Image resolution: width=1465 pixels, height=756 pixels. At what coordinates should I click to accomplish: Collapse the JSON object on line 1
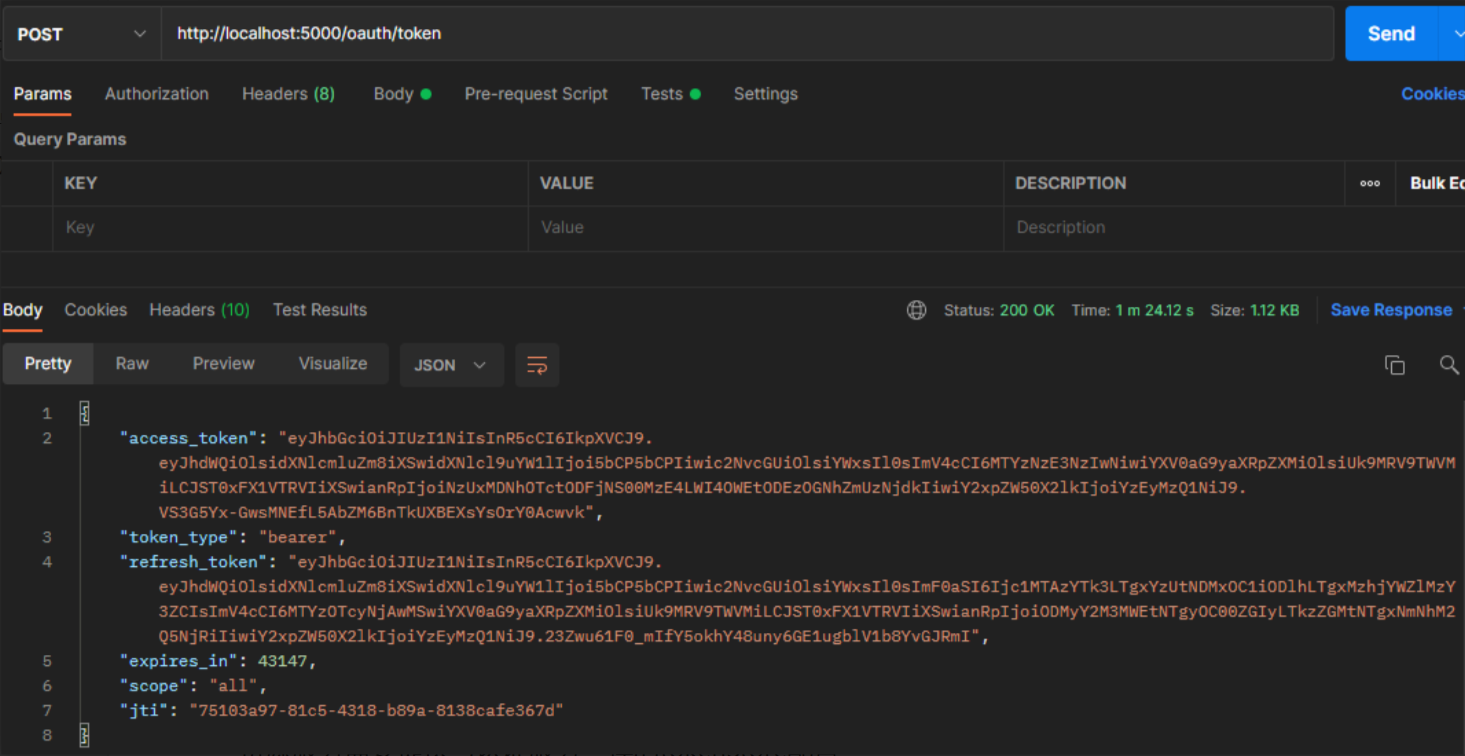coord(85,413)
